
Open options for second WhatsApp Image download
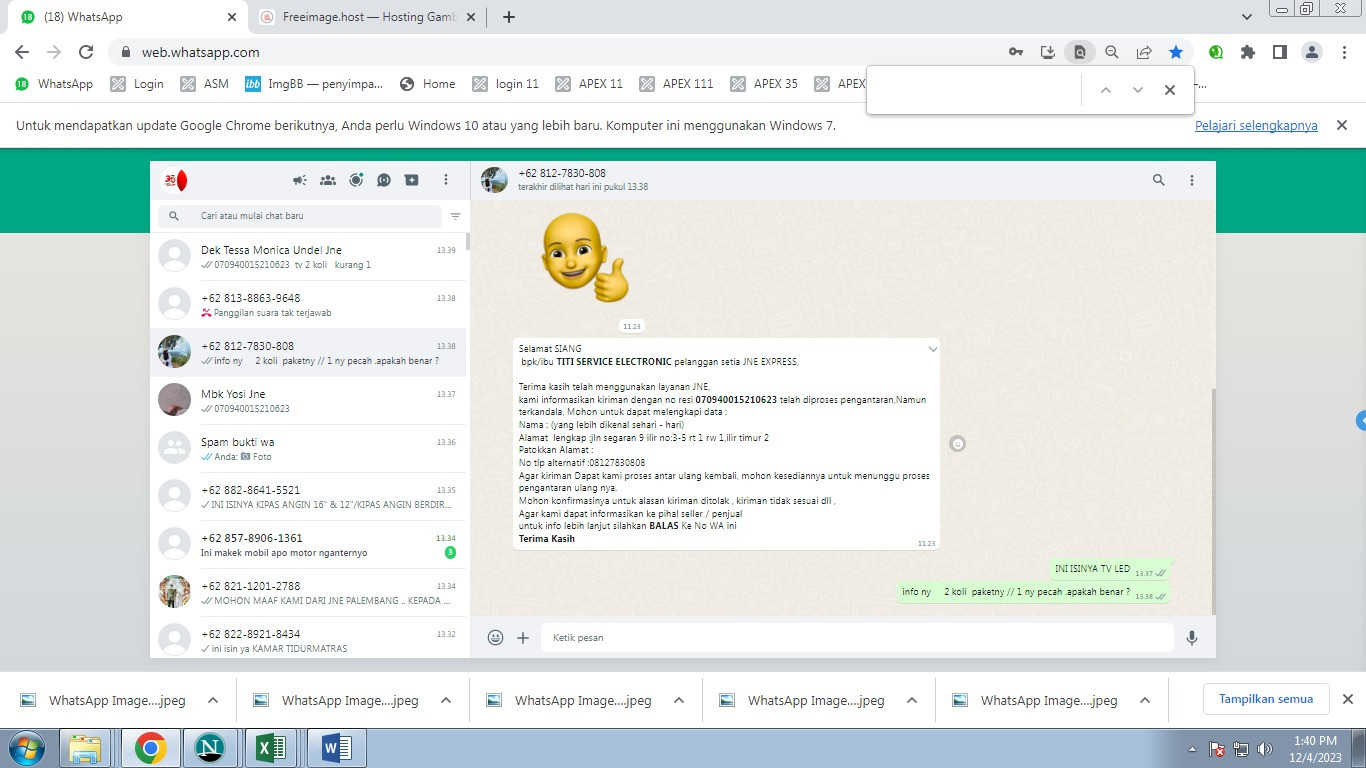pyautogui.click(x=446, y=700)
